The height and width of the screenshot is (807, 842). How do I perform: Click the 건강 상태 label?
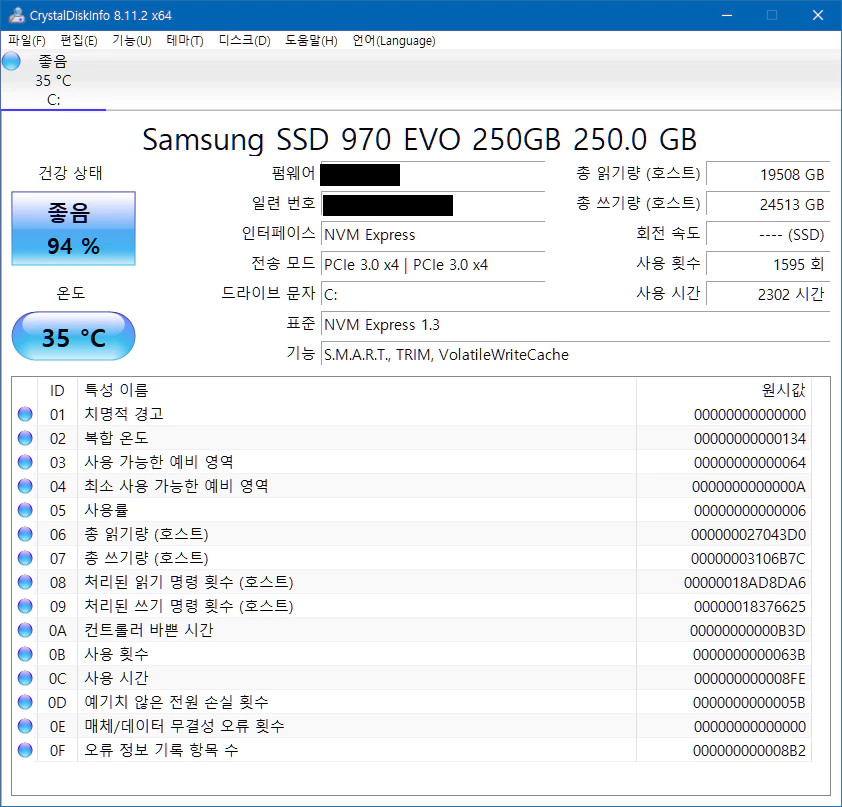[x=70, y=173]
